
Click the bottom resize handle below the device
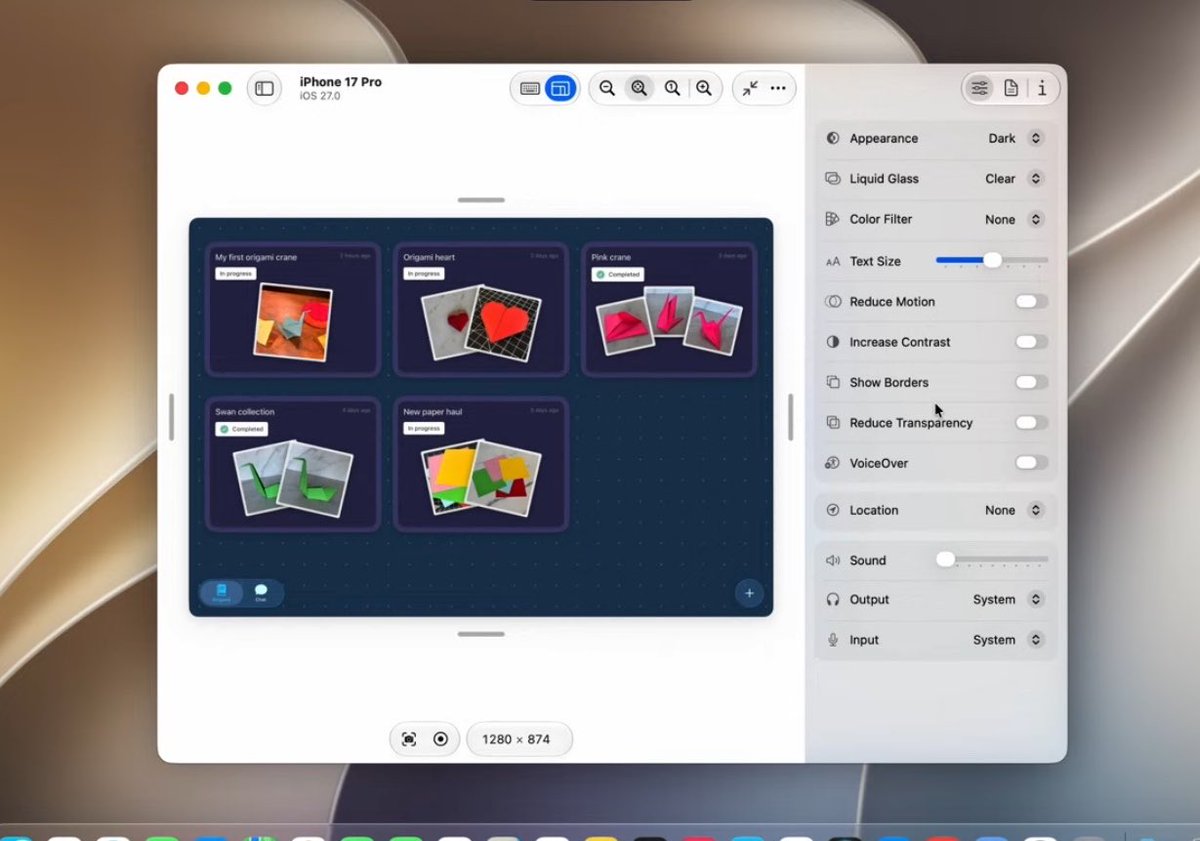(481, 634)
